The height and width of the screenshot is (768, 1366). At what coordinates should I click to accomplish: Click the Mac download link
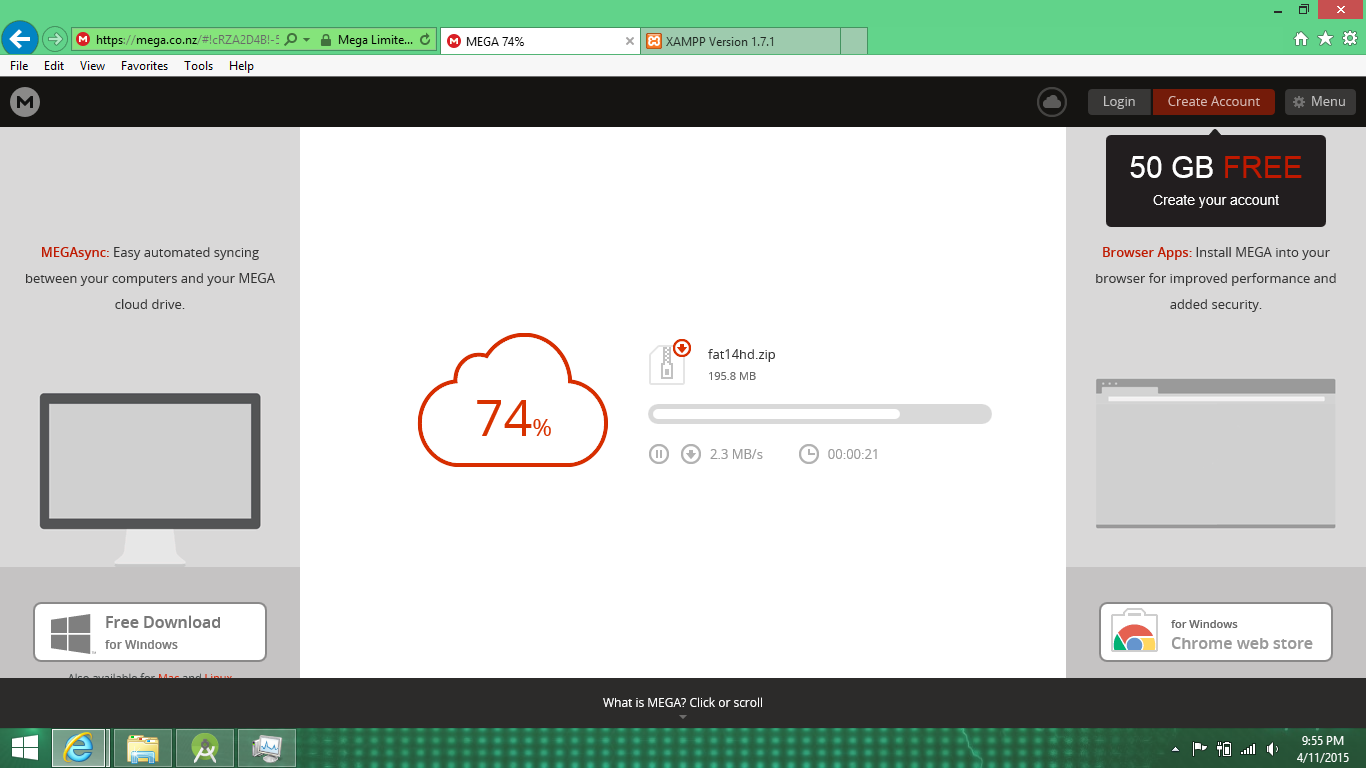coord(168,677)
